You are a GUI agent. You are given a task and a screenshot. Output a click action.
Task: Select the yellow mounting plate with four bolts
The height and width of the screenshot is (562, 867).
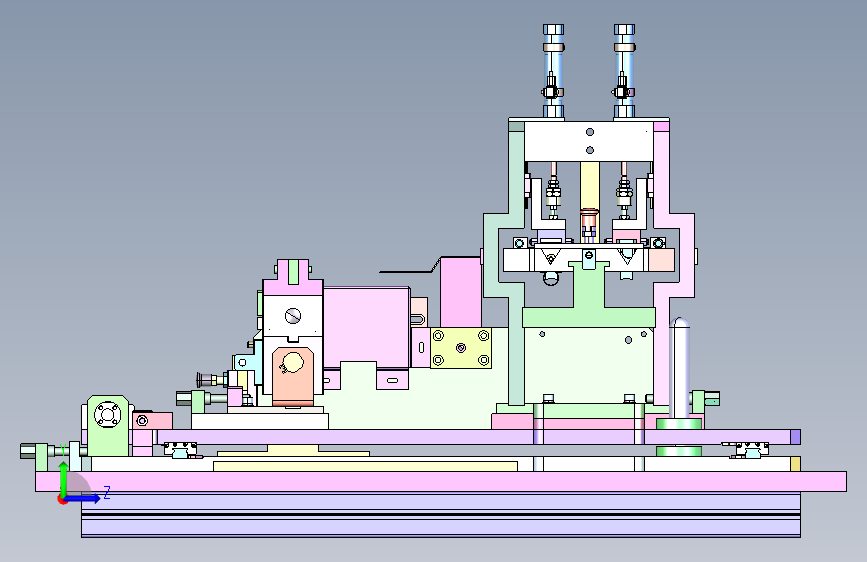pos(461,348)
